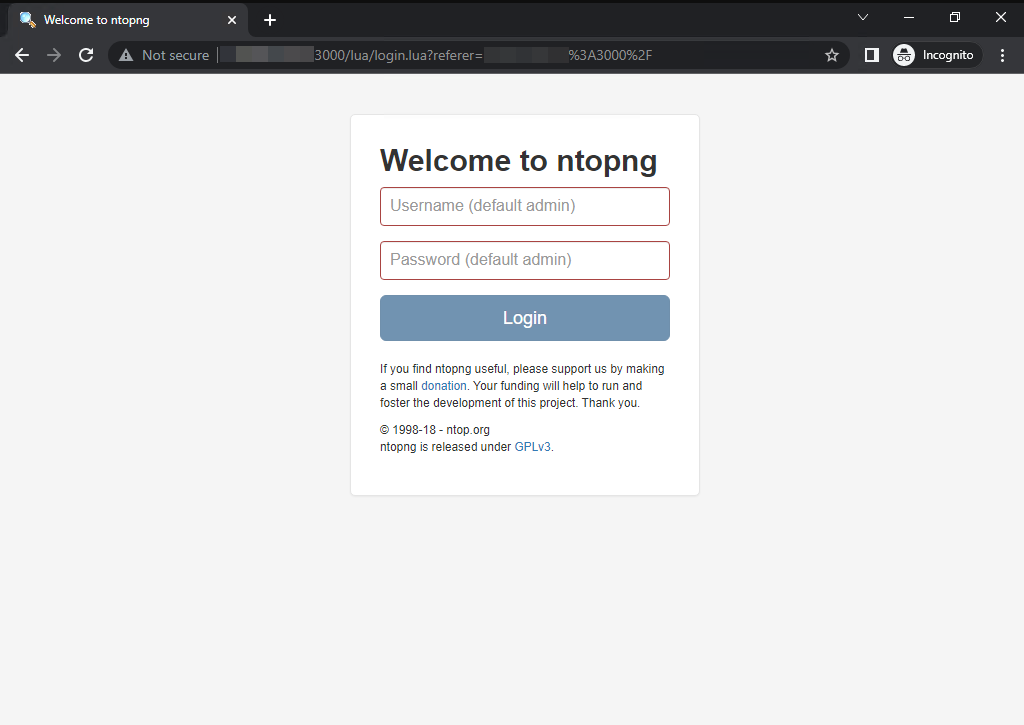The width and height of the screenshot is (1024, 725).
Task: Open the three-dot Chrome menu
Action: (x=1003, y=55)
